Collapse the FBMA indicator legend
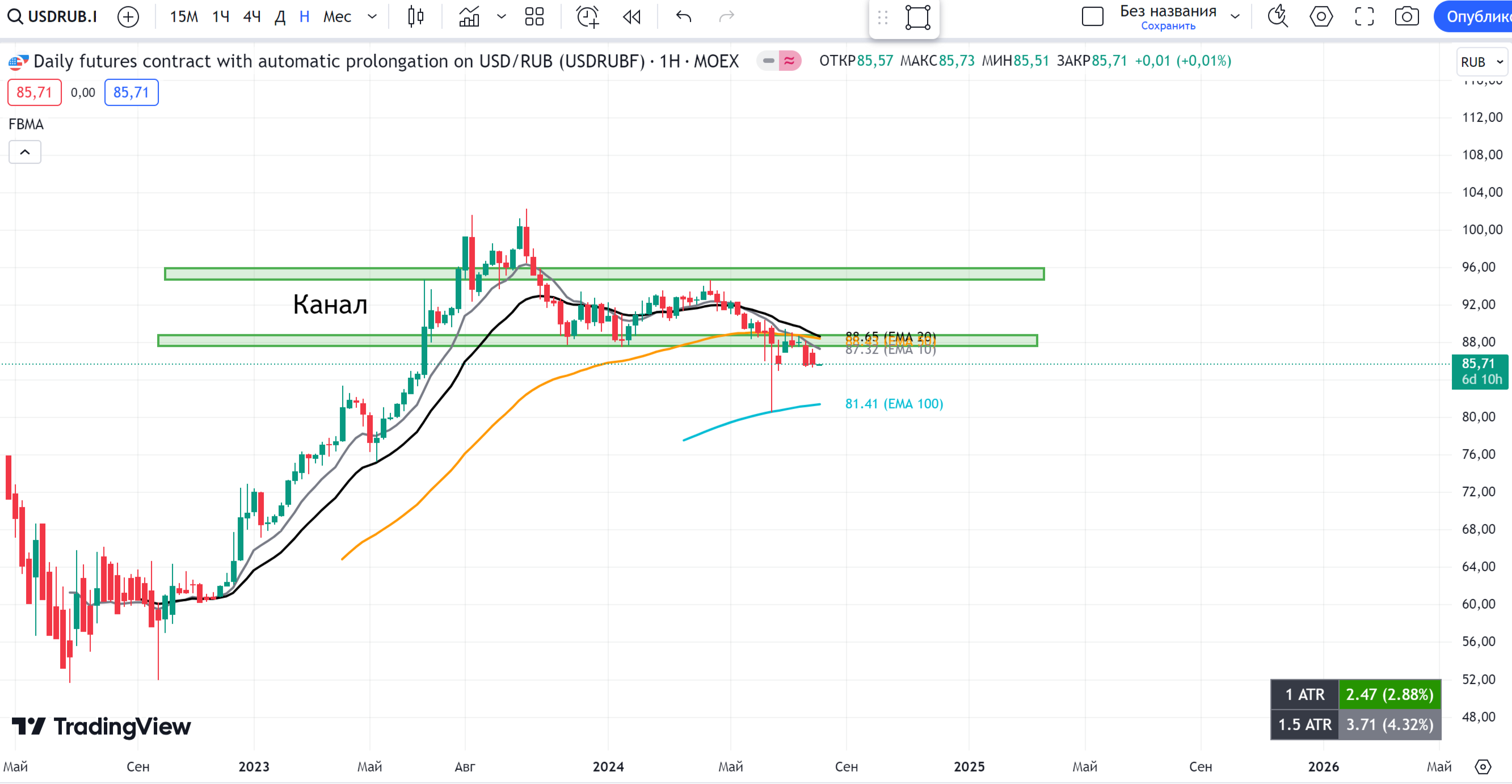This screenshot has height=784, width=1512. point(24,152)
